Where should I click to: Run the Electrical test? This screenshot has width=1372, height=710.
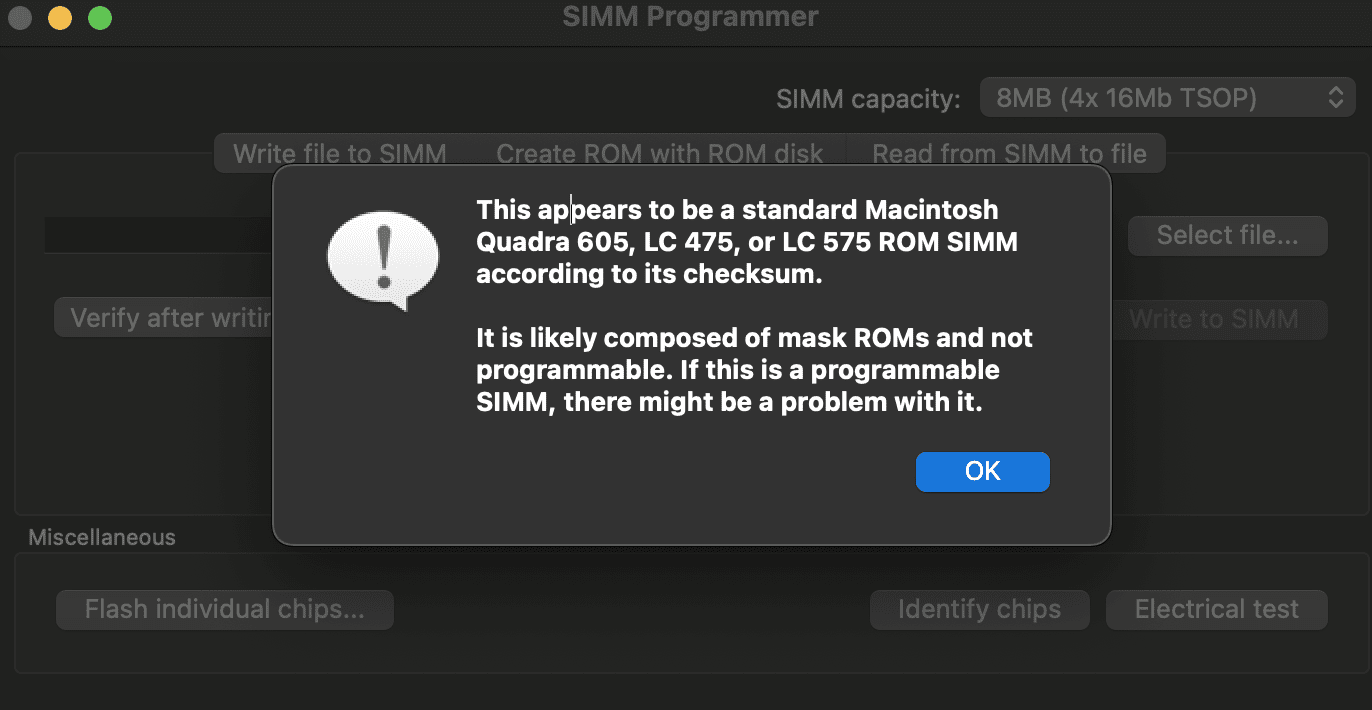(1216, 609)
